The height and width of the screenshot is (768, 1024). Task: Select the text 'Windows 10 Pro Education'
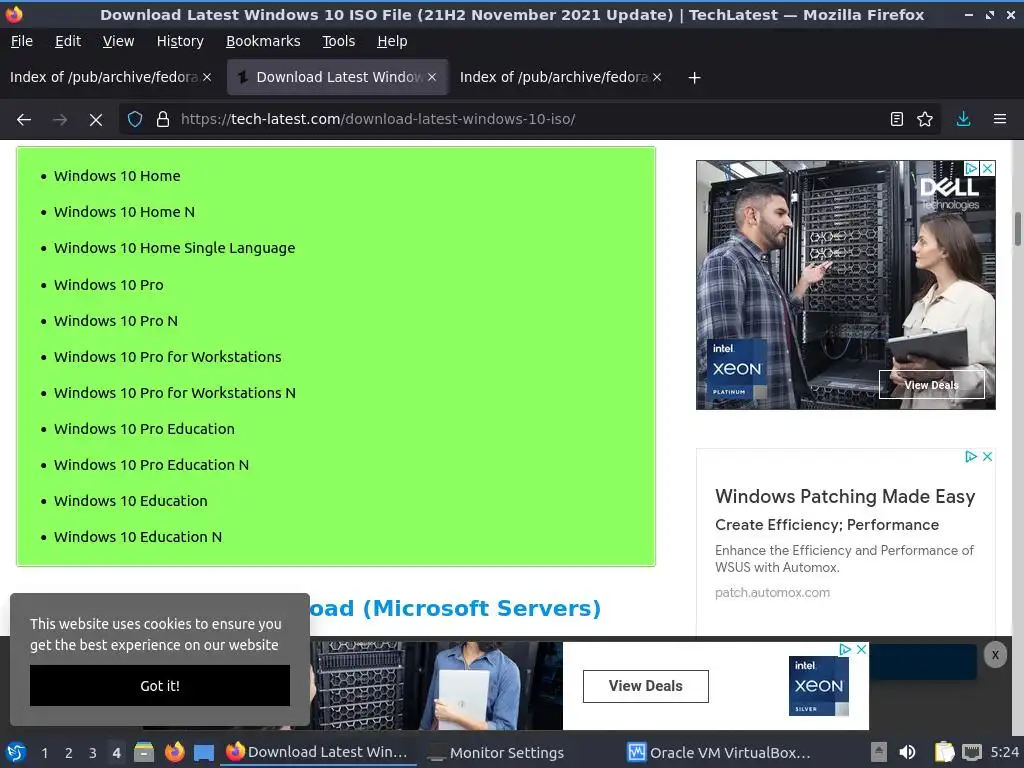click(144, 429)
